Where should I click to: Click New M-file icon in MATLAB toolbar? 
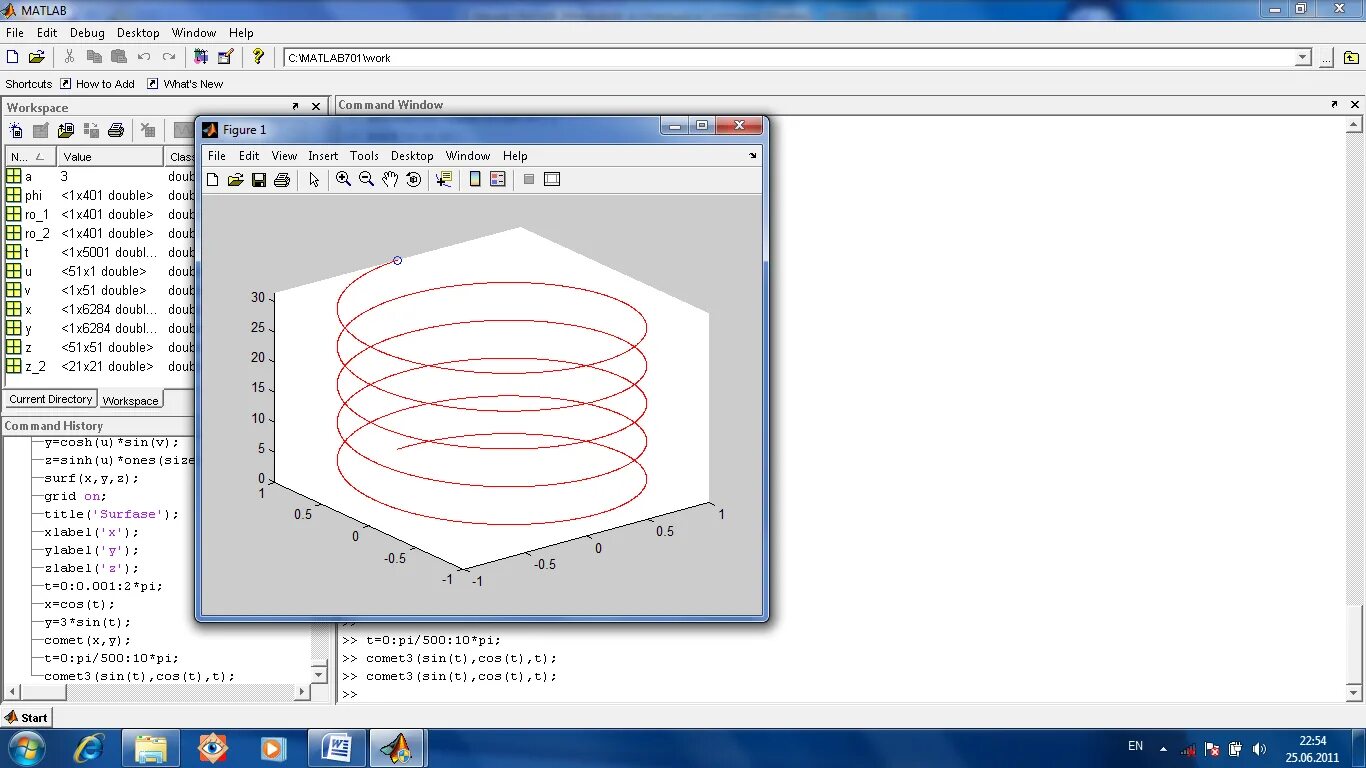point(13,57)
